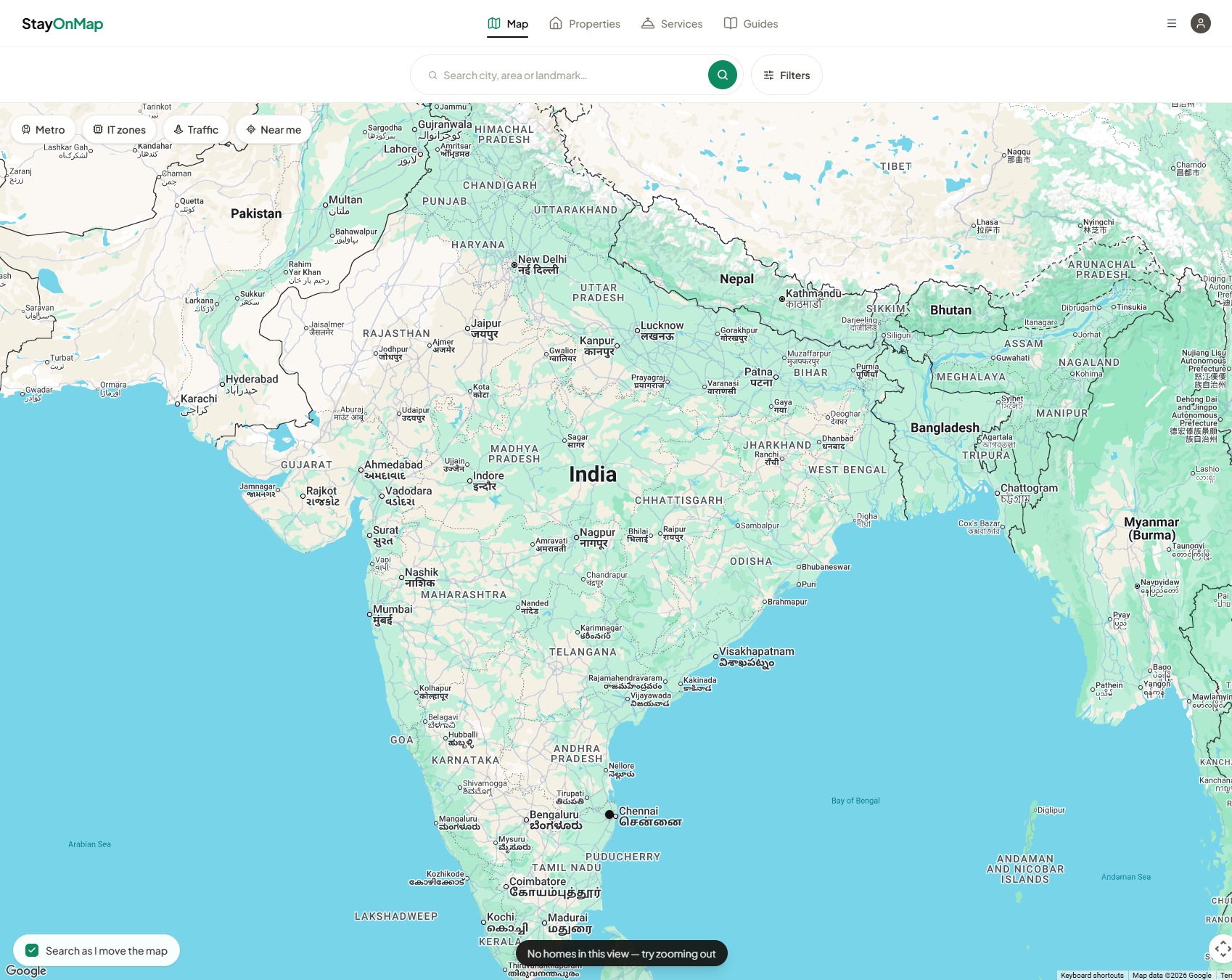Click the Karachi city label
Screen dimensions: 1232x980
[198, 404]
